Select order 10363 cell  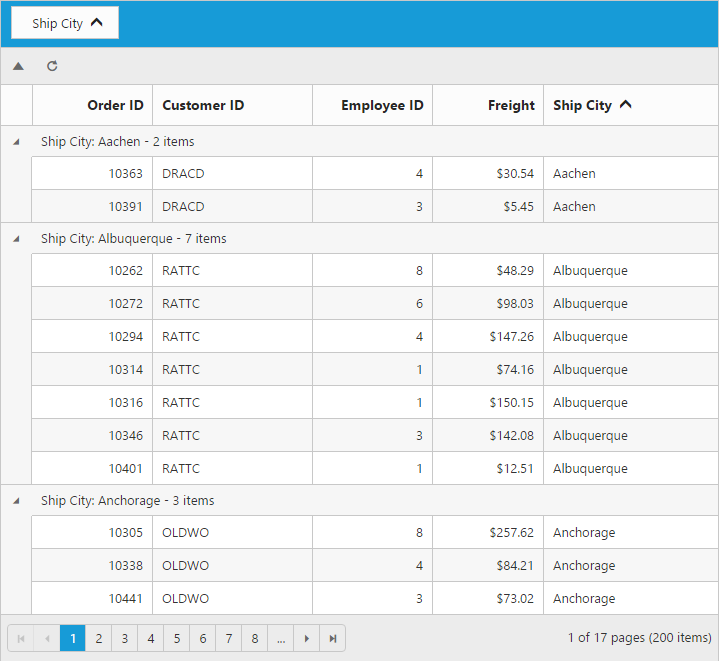point(92,174)
